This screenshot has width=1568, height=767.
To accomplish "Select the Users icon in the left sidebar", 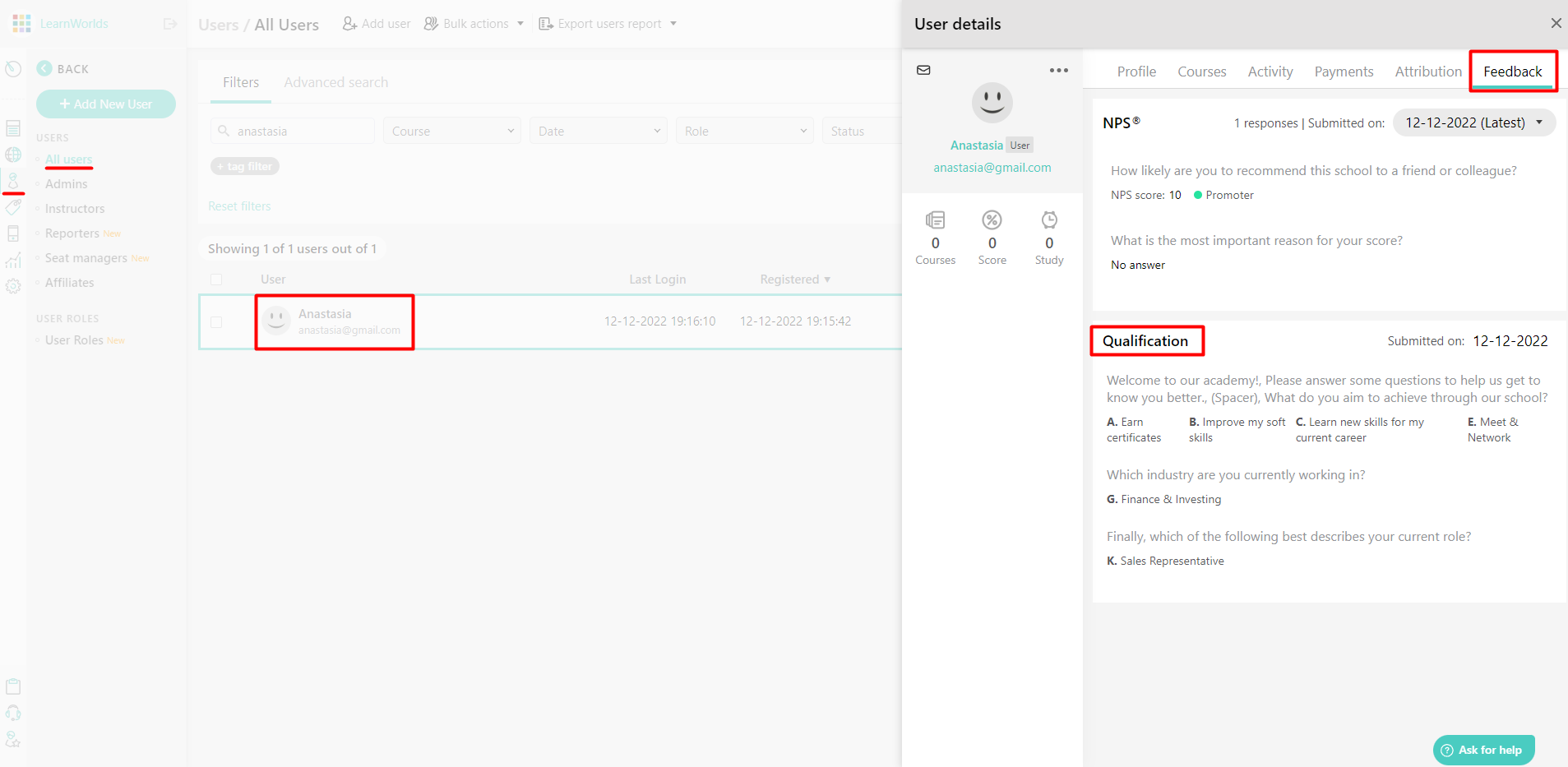I will (13, 181).
